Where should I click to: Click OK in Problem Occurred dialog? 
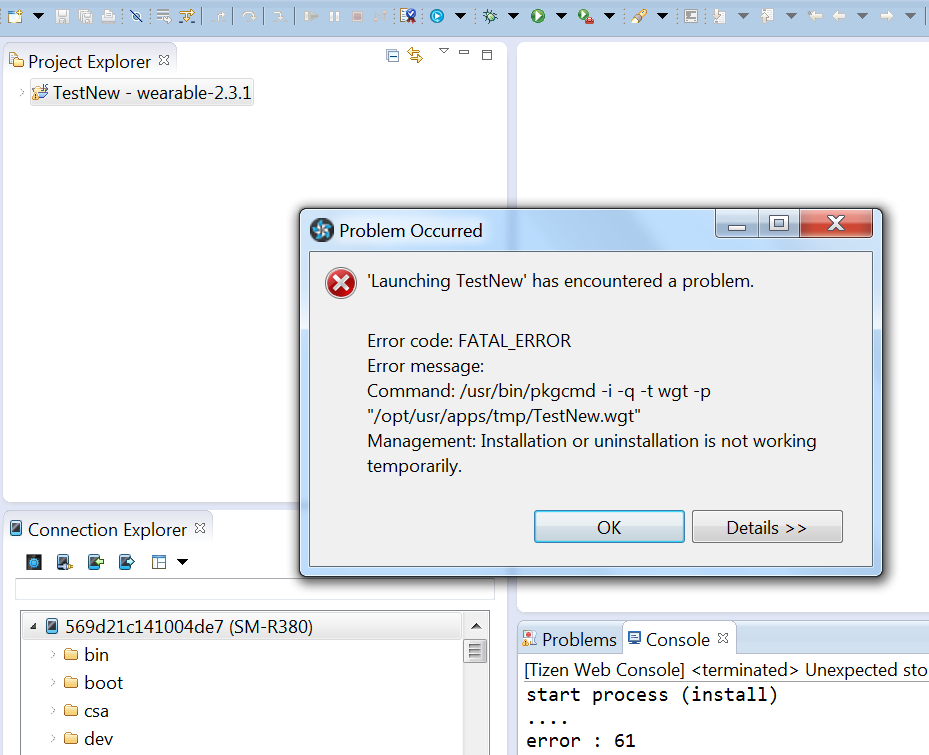point(609,527)
